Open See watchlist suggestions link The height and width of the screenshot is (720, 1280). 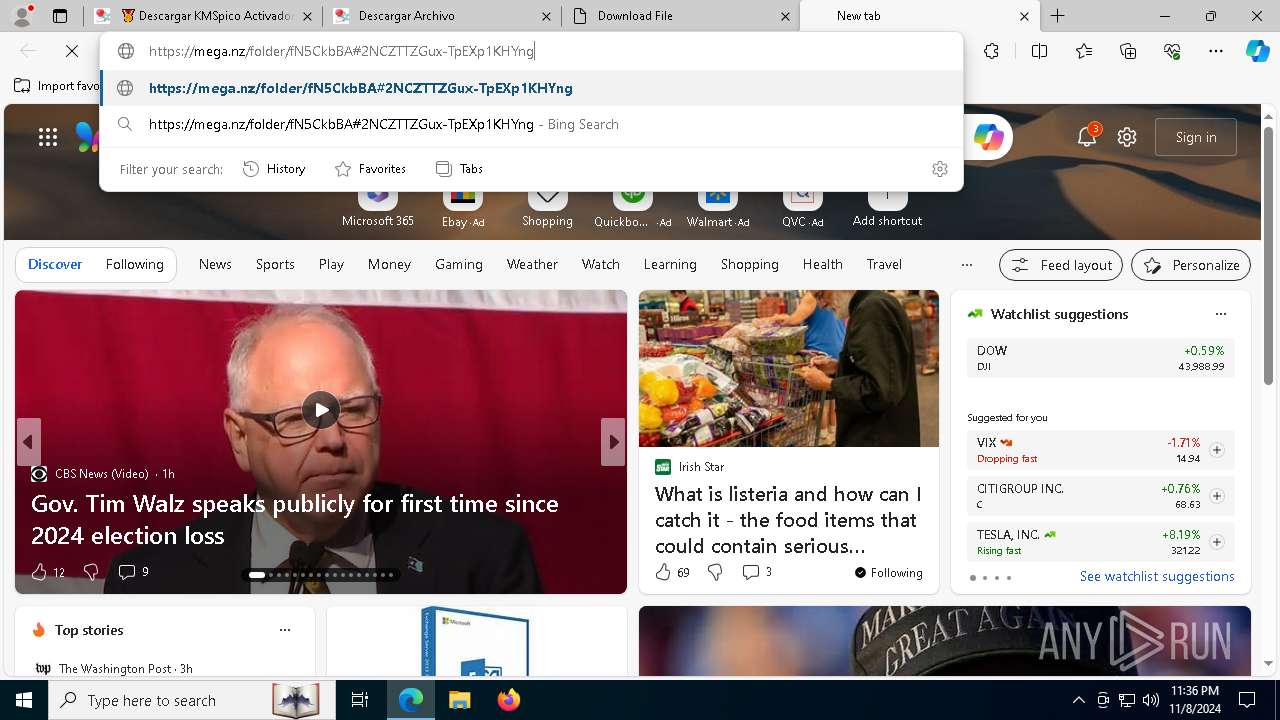(1157, 577)
